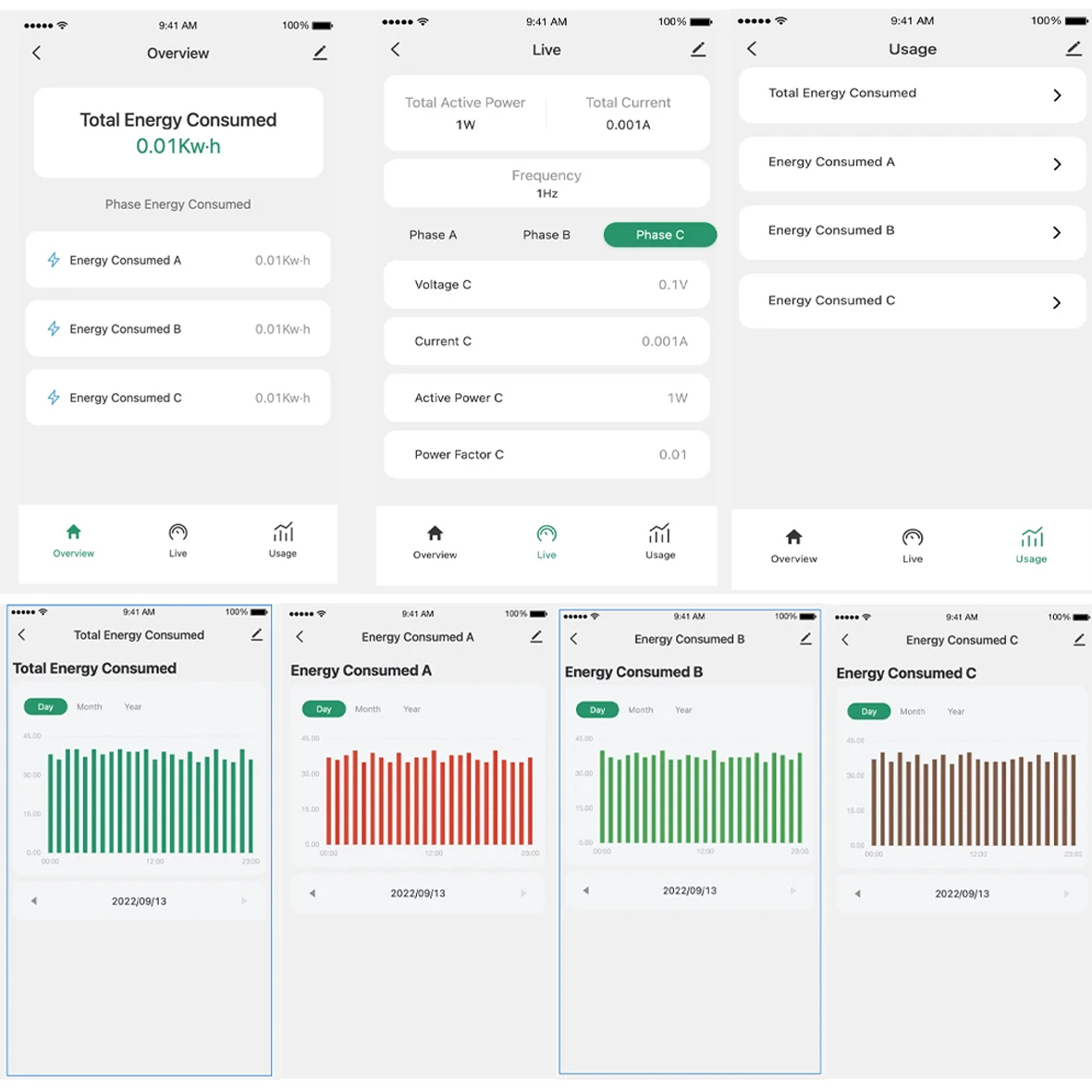Open Overview tab from Usage screen navbar

(x=793, y=544)
